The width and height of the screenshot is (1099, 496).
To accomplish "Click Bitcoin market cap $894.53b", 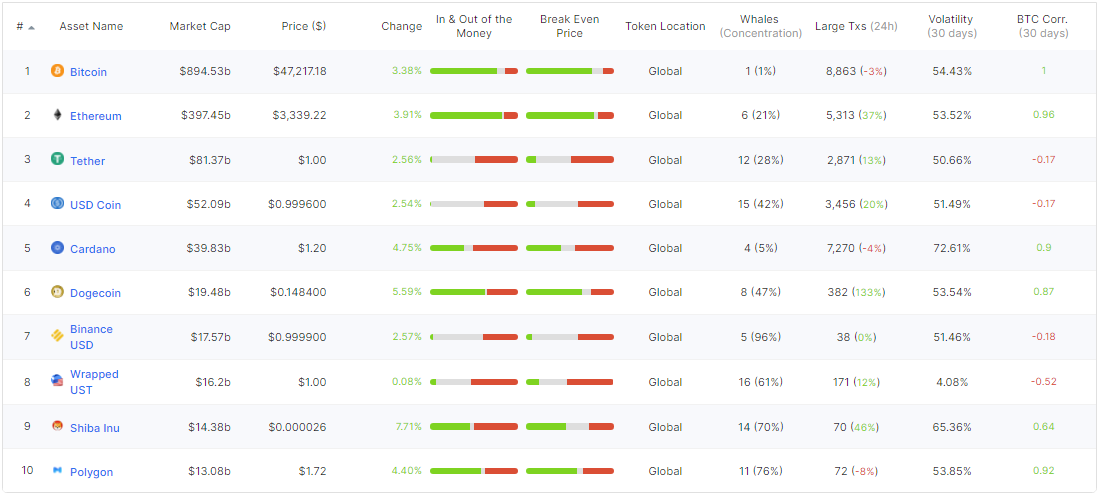I will click(205, 71).
